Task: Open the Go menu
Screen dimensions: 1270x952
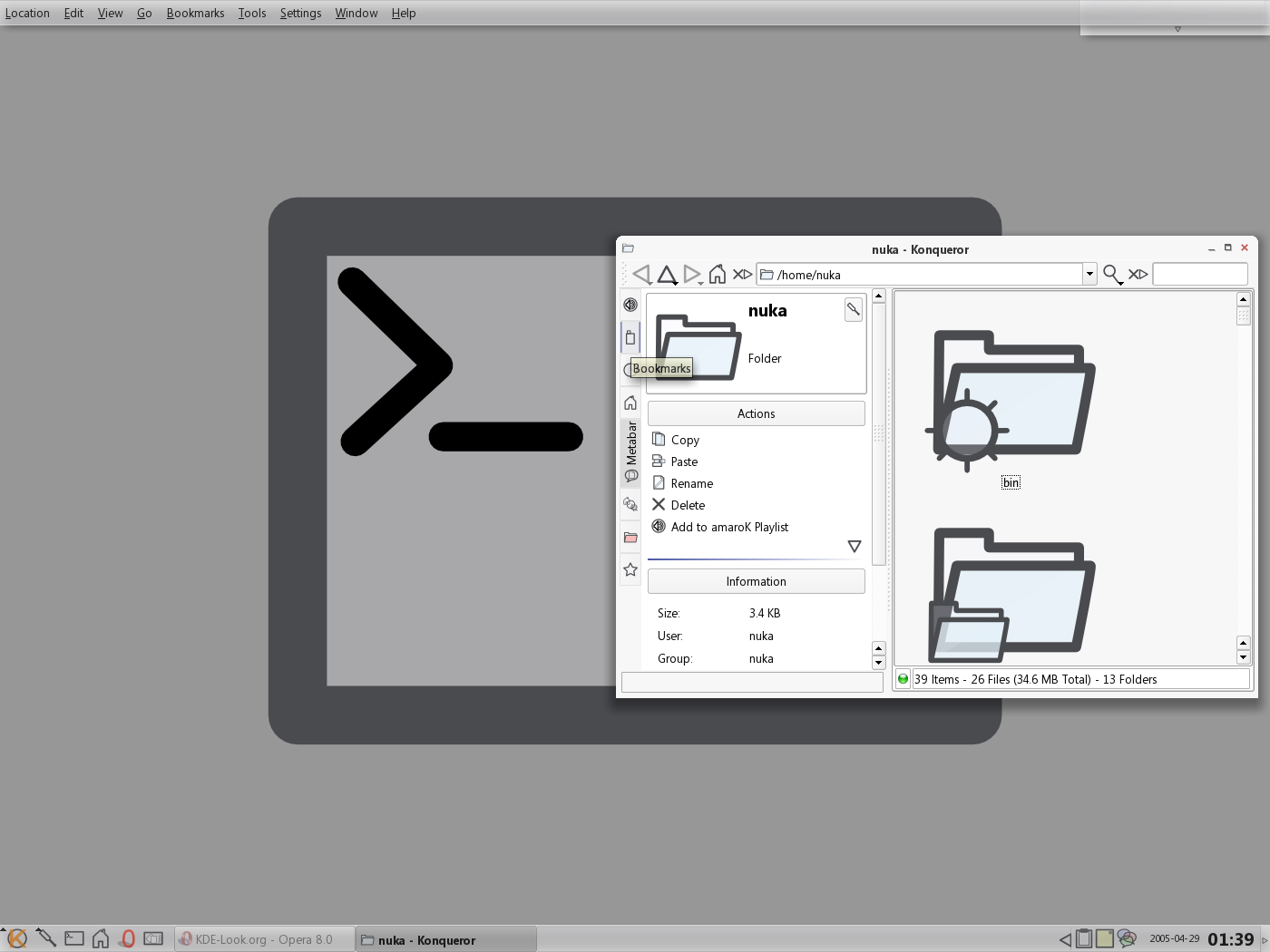Action: click(x=144, y=13)
